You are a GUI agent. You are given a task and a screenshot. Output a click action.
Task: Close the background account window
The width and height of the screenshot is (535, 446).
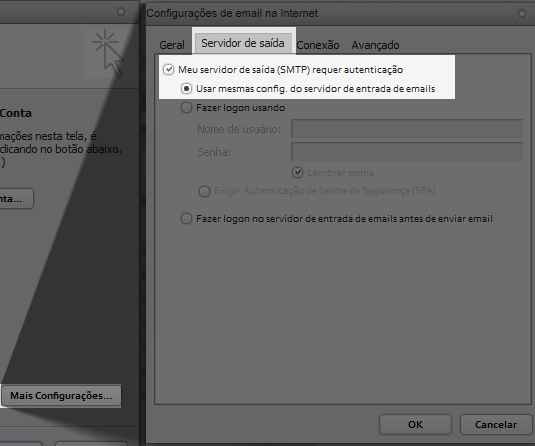pos(121,12)
